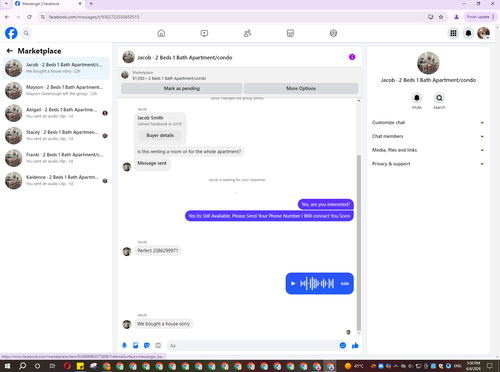The width and height of the screenshot is (500, 372).
Task: Reload the page
Action: 29,17
